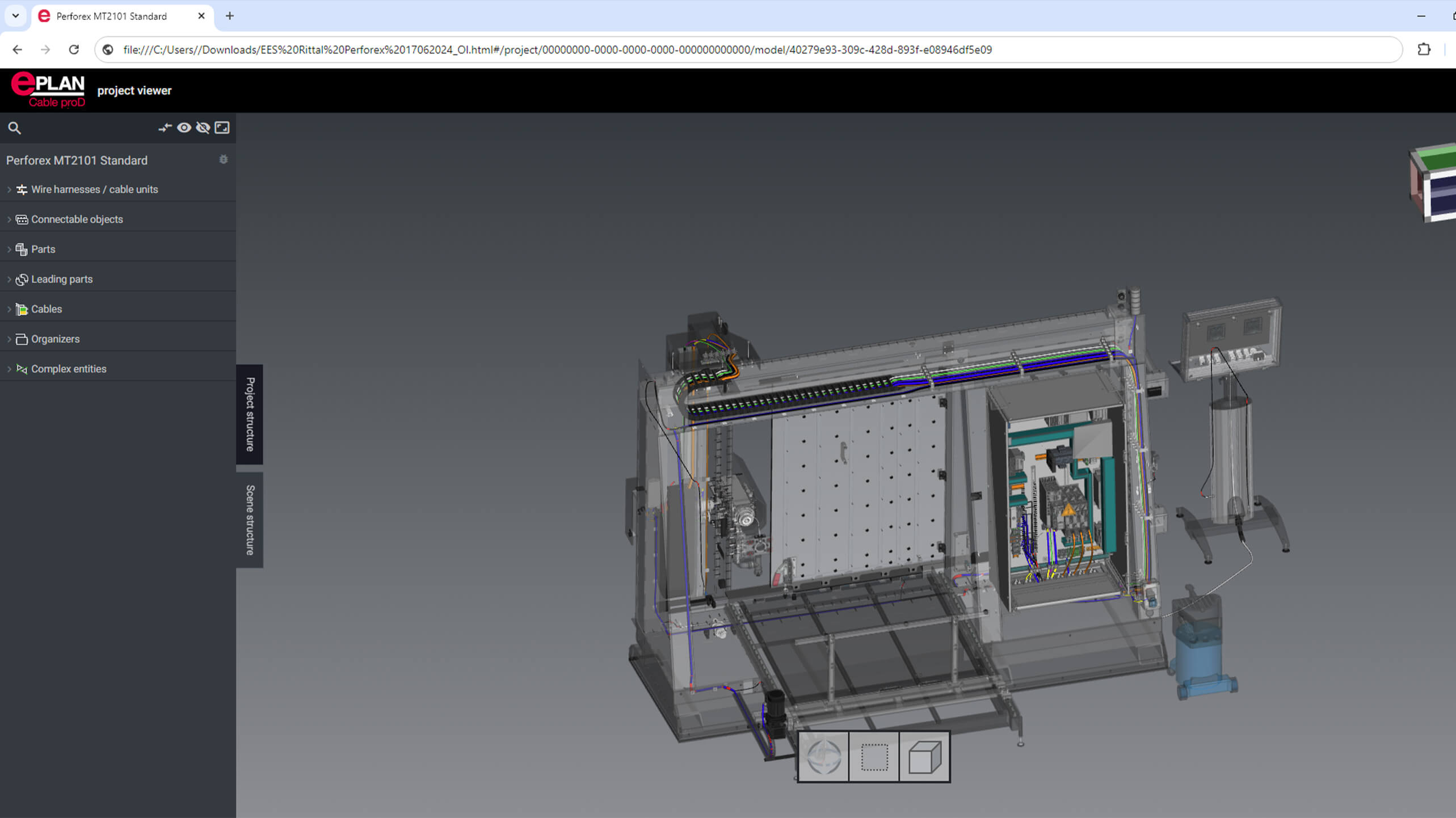Expand Wire harnesses / cable units node
Image resolution: width=1456 pixels, height=818 pixels.
(9, 189)
